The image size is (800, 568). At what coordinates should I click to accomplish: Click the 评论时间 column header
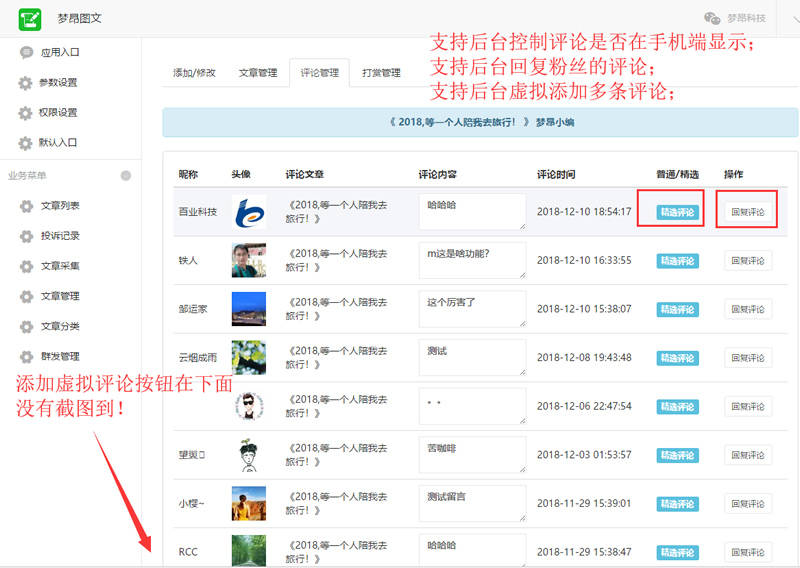point(556,175)
